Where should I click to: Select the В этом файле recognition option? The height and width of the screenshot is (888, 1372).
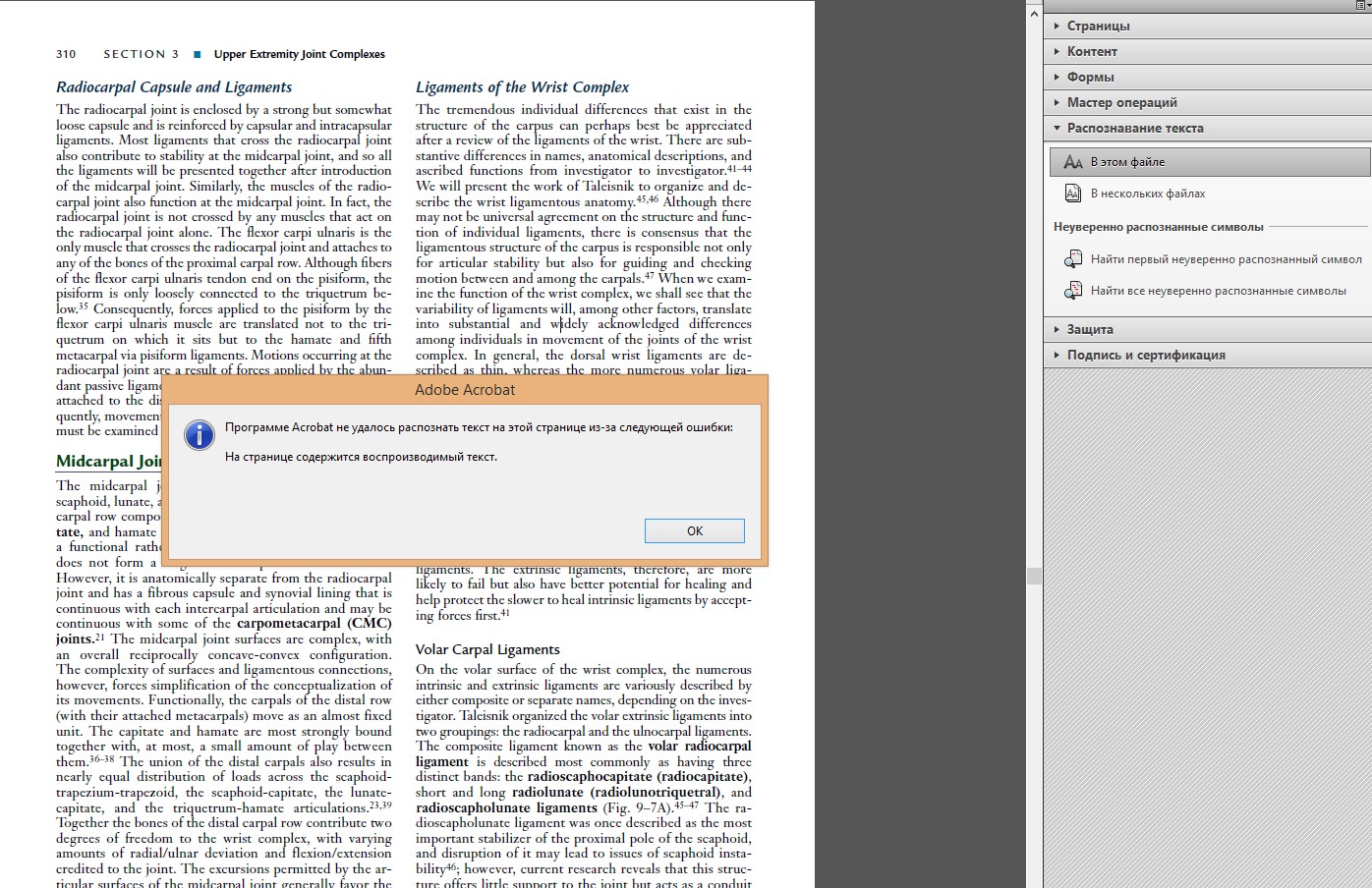[x=1210, y=162]
